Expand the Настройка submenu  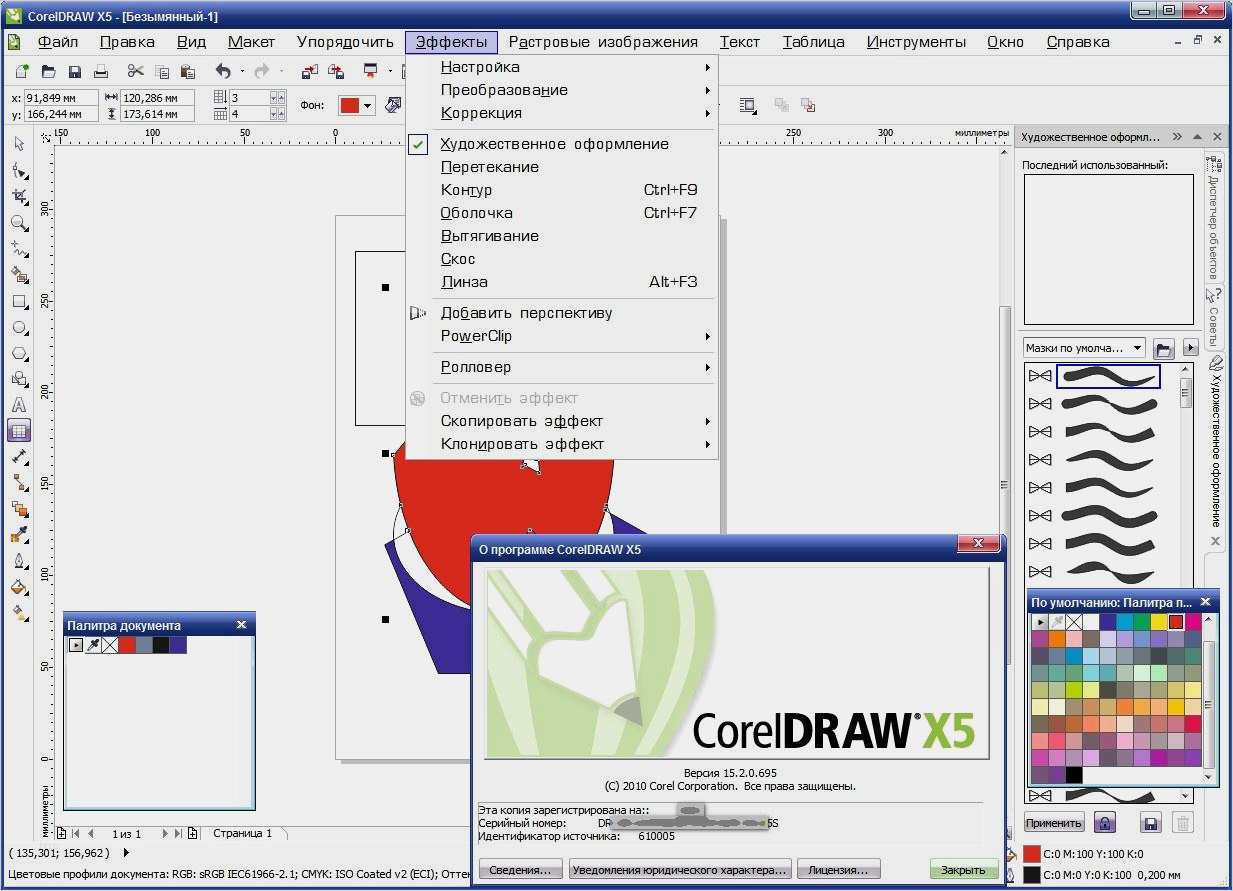(562, 67)
